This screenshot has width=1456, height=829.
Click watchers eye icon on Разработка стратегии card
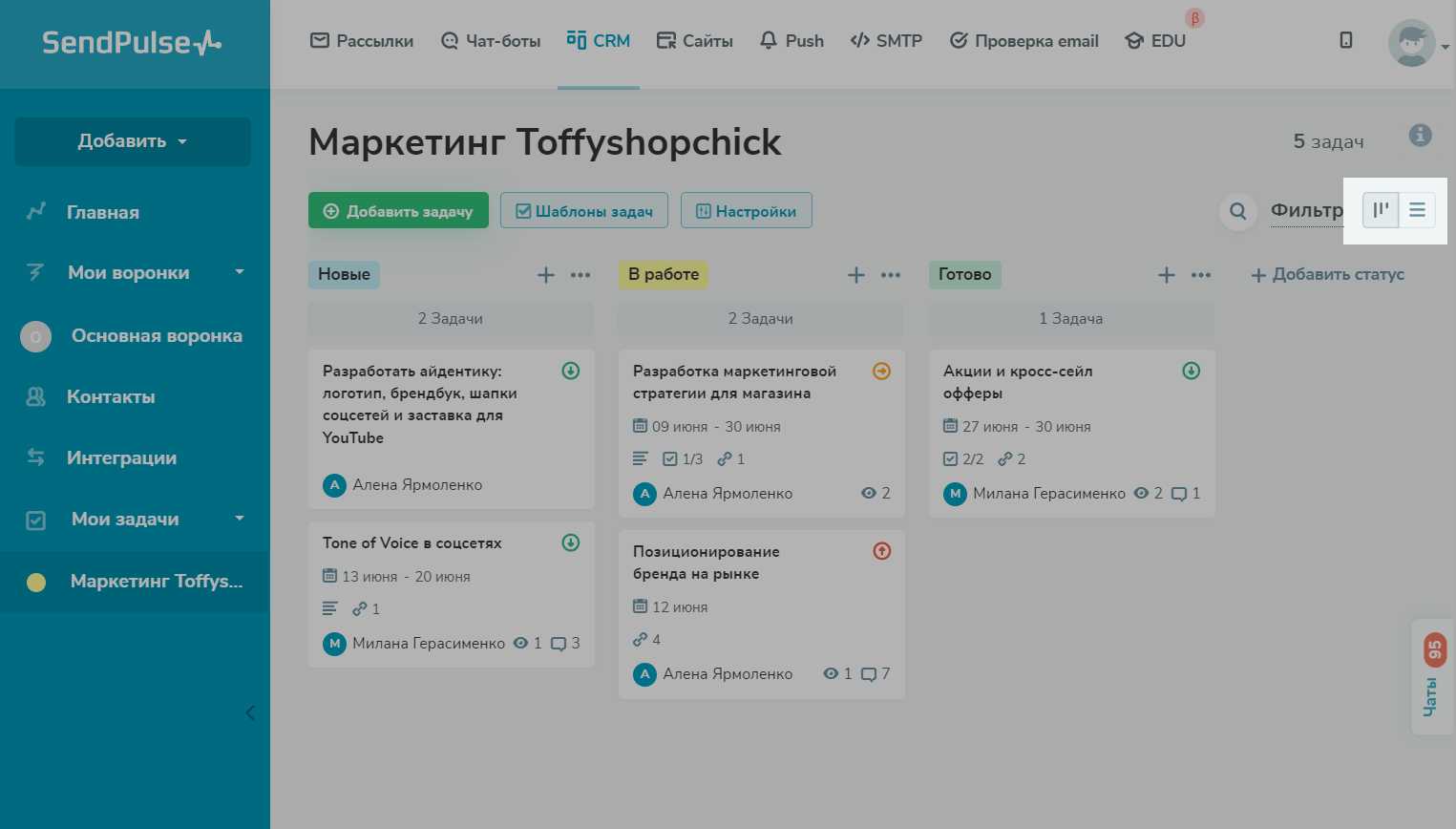[869, 494]
